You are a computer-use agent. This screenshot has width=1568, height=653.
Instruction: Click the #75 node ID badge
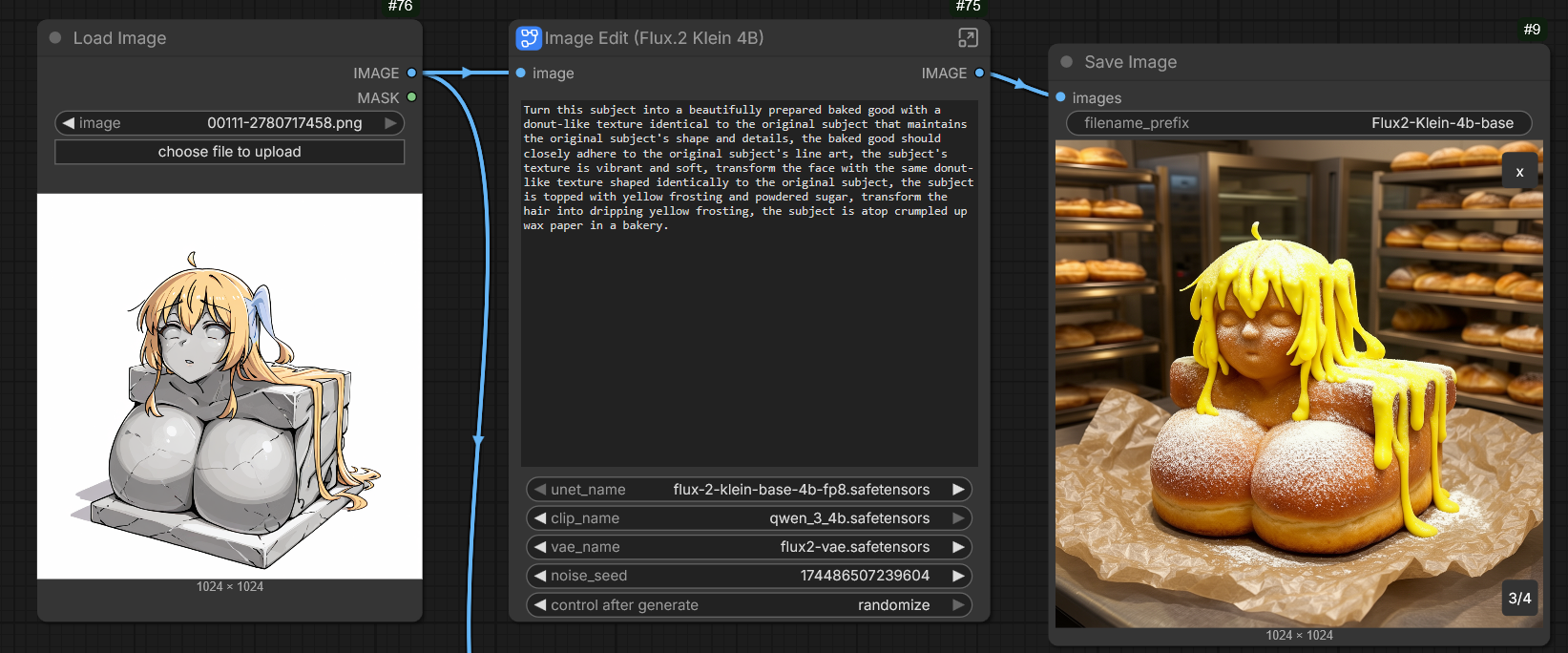(968, 7)
